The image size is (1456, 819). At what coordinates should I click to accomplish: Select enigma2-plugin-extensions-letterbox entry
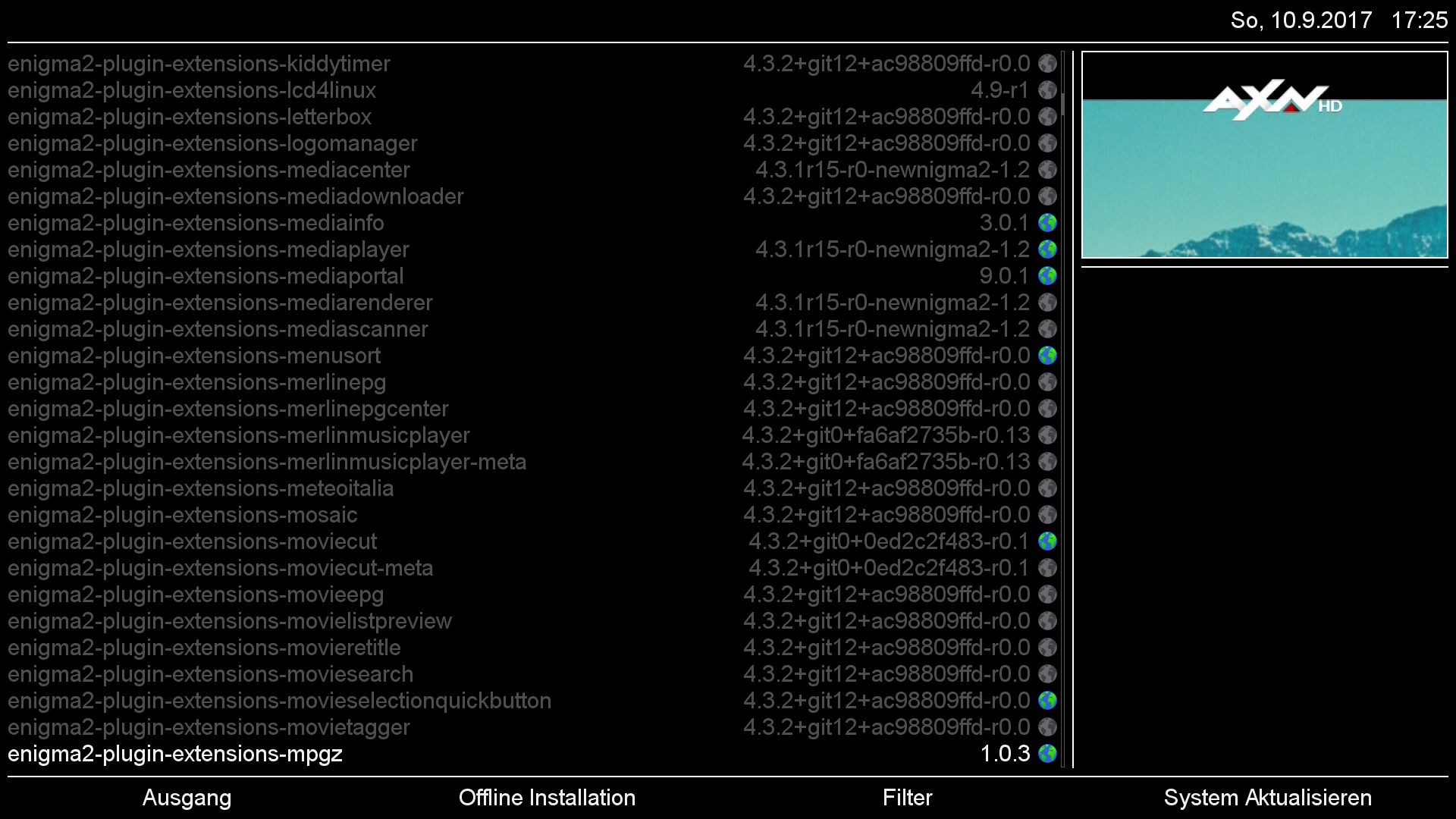(532, 117)
